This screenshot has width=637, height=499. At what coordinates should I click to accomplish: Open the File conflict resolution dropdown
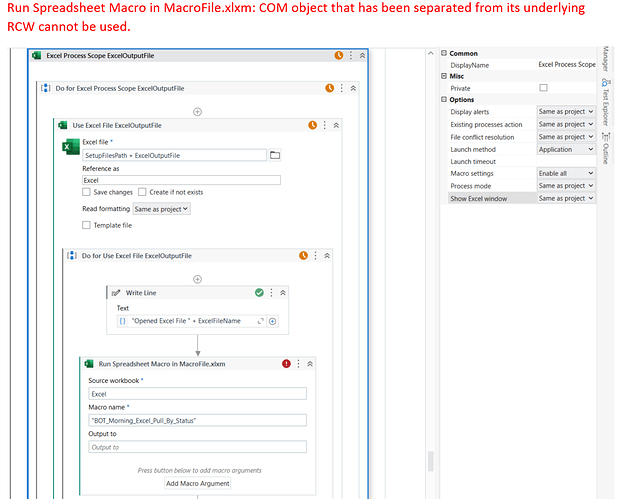[566, 137]
